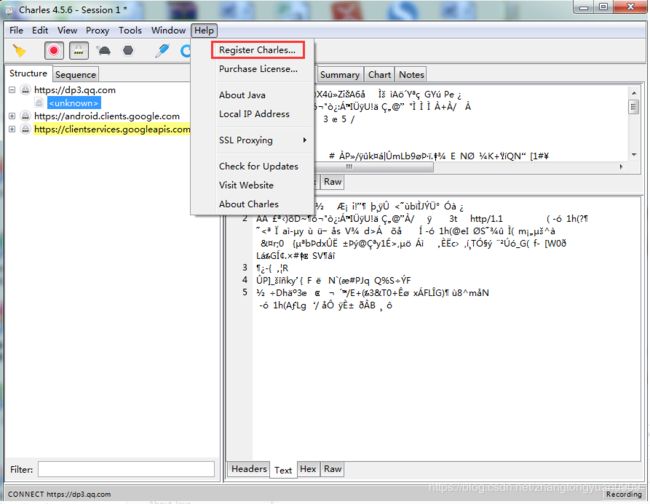Click horizontal scrollbar right arrow

pyautogui.click(x=621, y=167)
